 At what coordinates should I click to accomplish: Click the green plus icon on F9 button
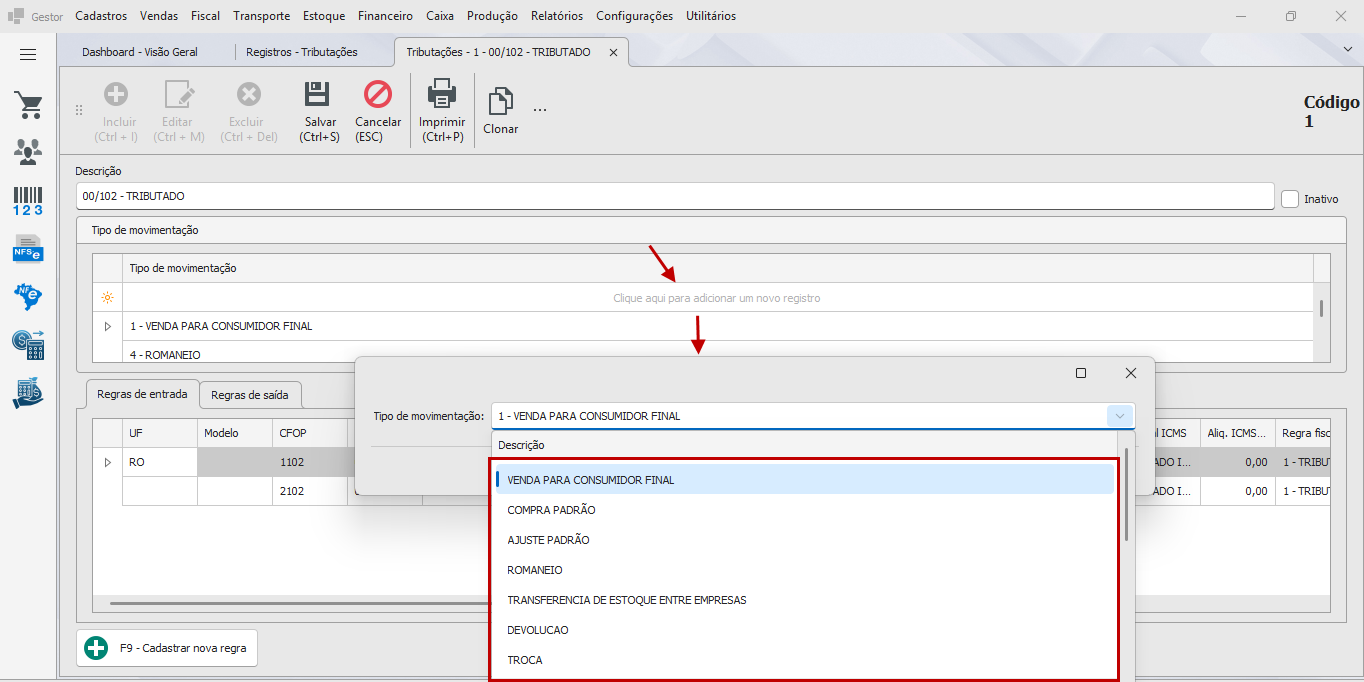(96, 648)
